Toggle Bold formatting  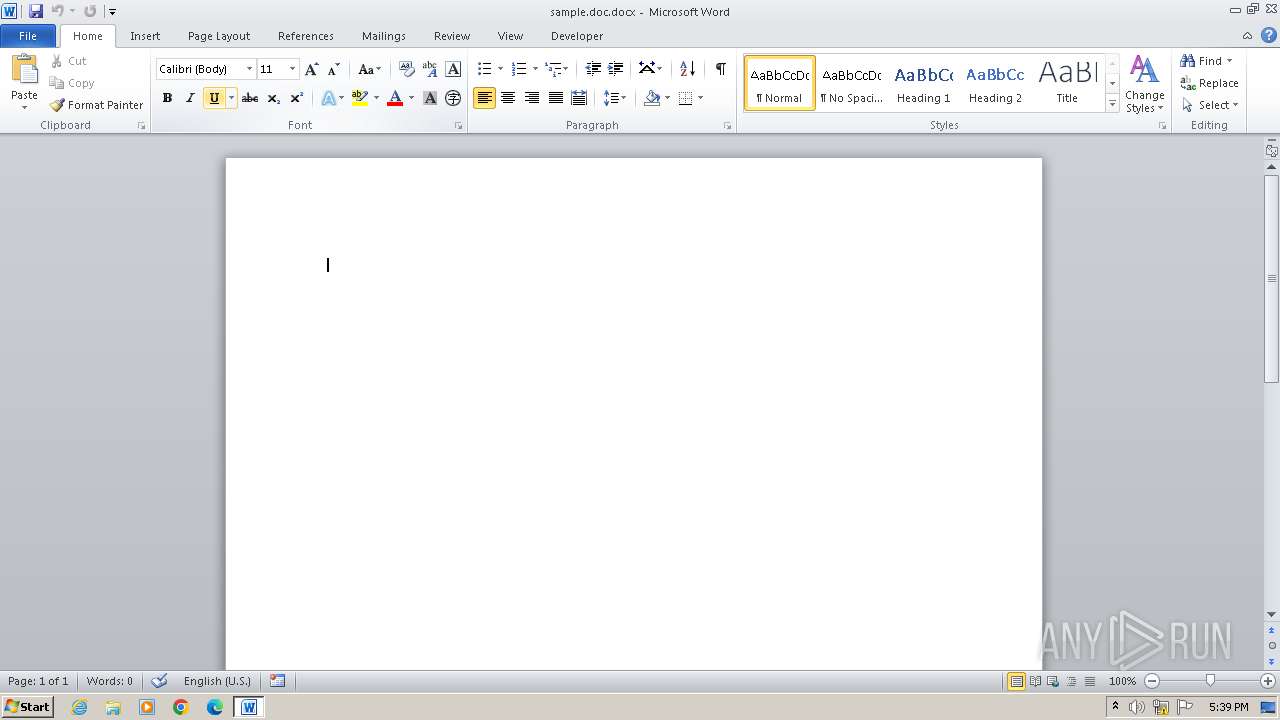[x=167, y=98]
